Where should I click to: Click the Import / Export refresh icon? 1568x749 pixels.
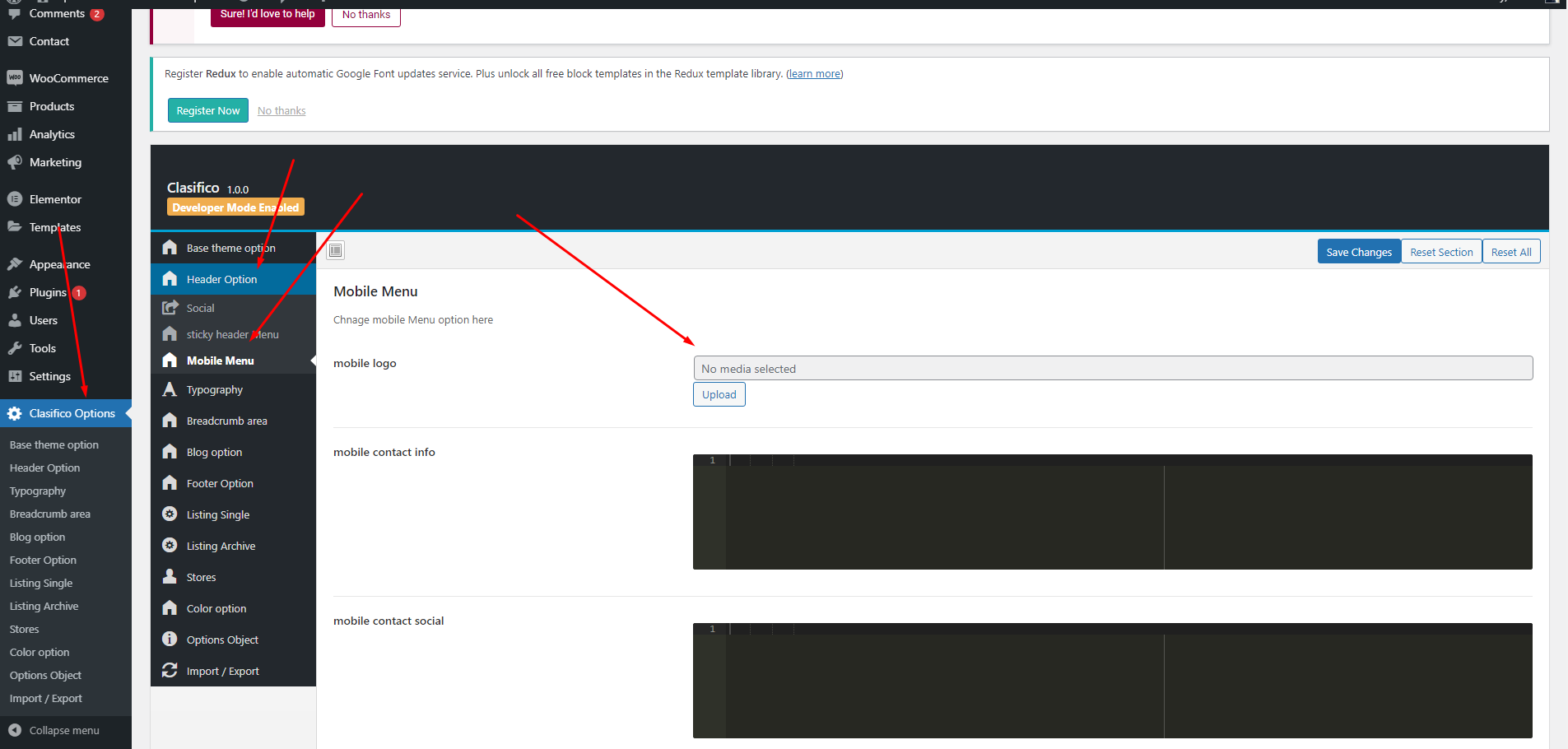coord(170,671)
